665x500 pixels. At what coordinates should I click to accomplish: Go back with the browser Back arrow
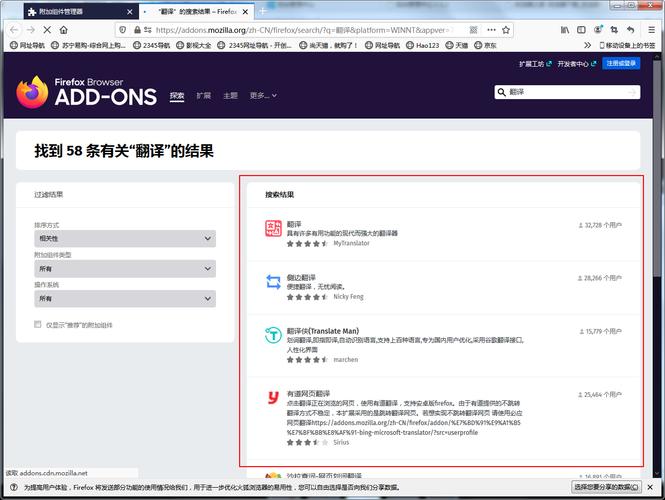click(14, 30)
